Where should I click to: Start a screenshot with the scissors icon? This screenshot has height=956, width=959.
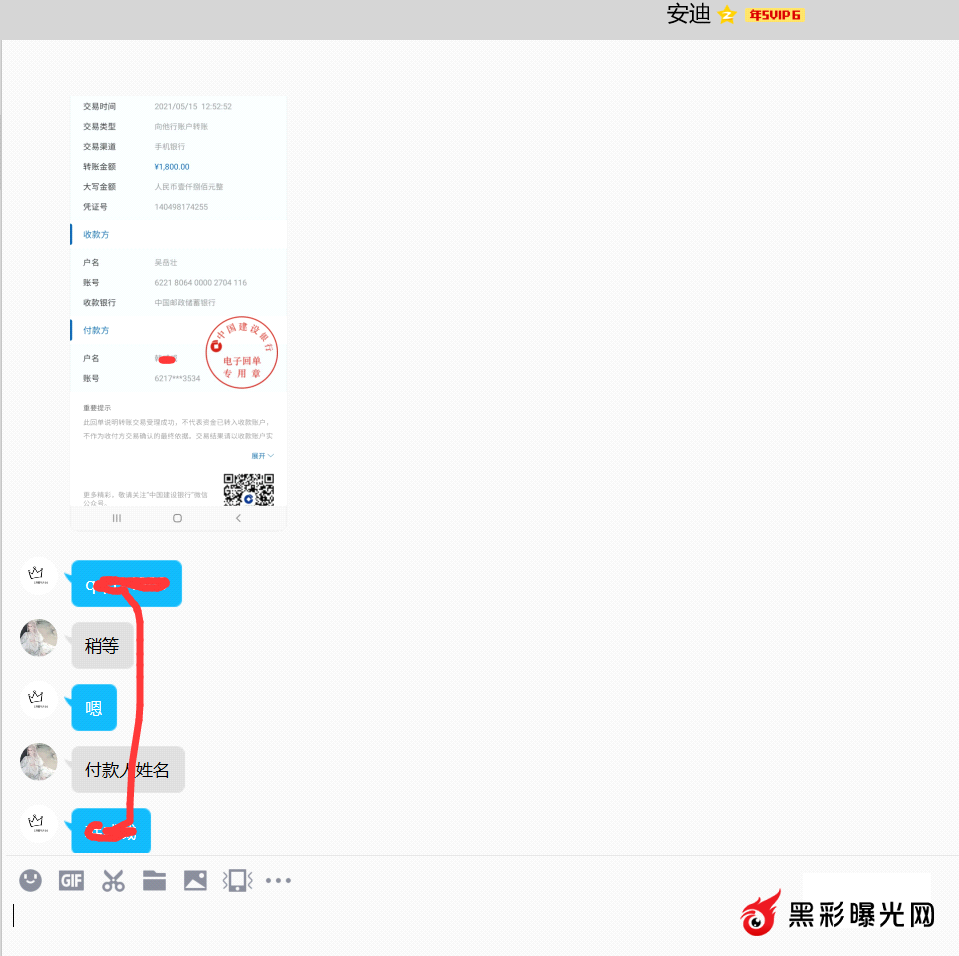(x=113, y=880)
